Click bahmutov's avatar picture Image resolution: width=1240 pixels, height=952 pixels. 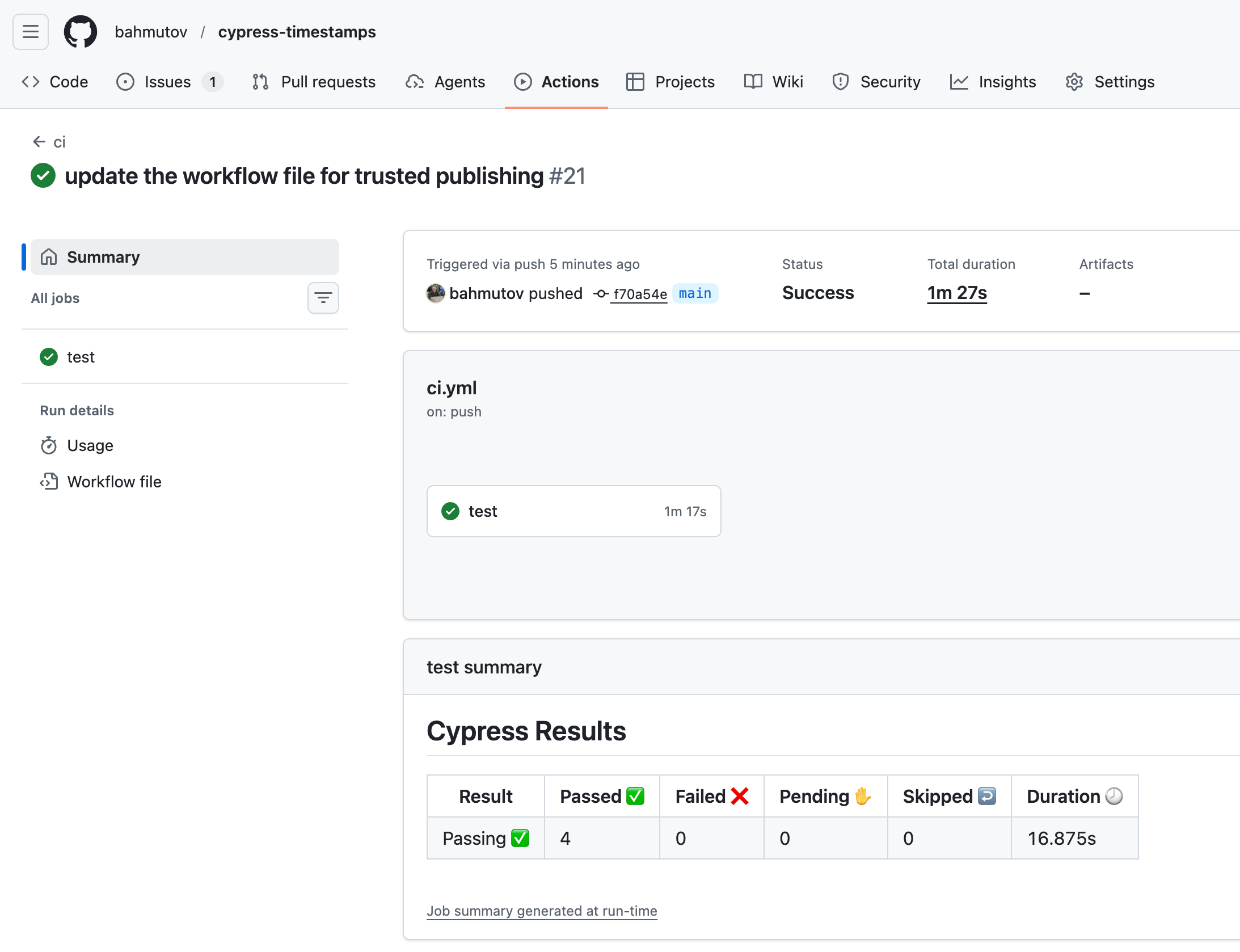(x=435, y=294)
